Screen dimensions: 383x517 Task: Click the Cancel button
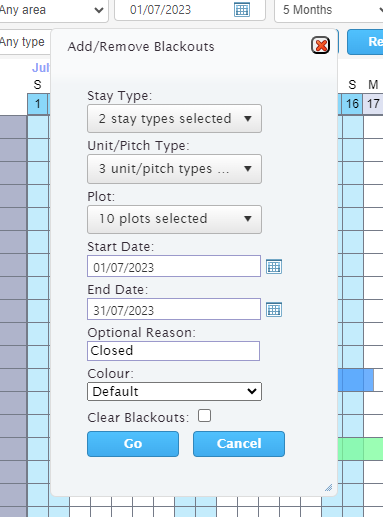[x=239, y=444]
